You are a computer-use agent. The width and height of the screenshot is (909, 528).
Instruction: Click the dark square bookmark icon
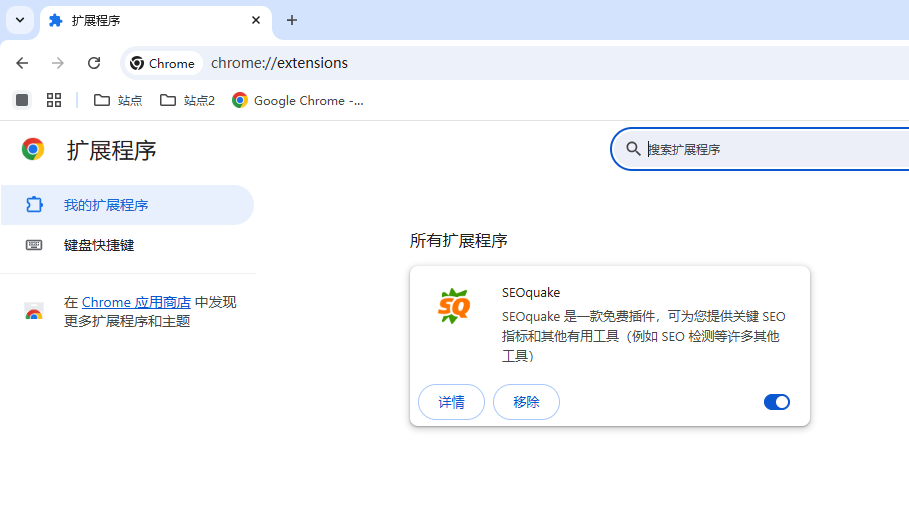[x=22, y=100]
